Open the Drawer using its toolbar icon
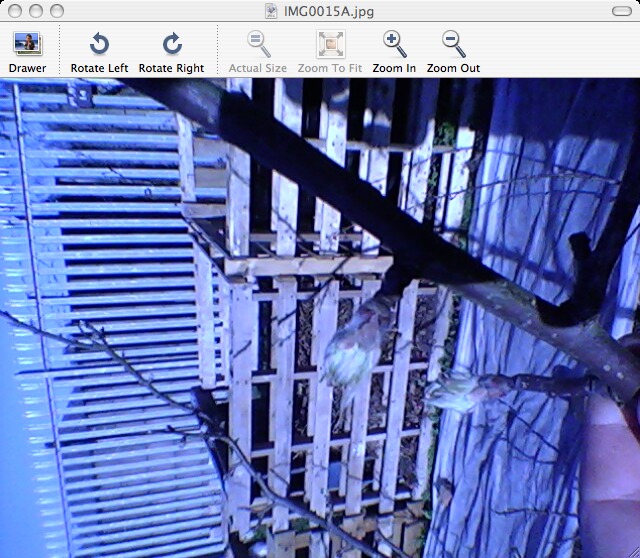The image size is (640, 558). coord(27,44)
